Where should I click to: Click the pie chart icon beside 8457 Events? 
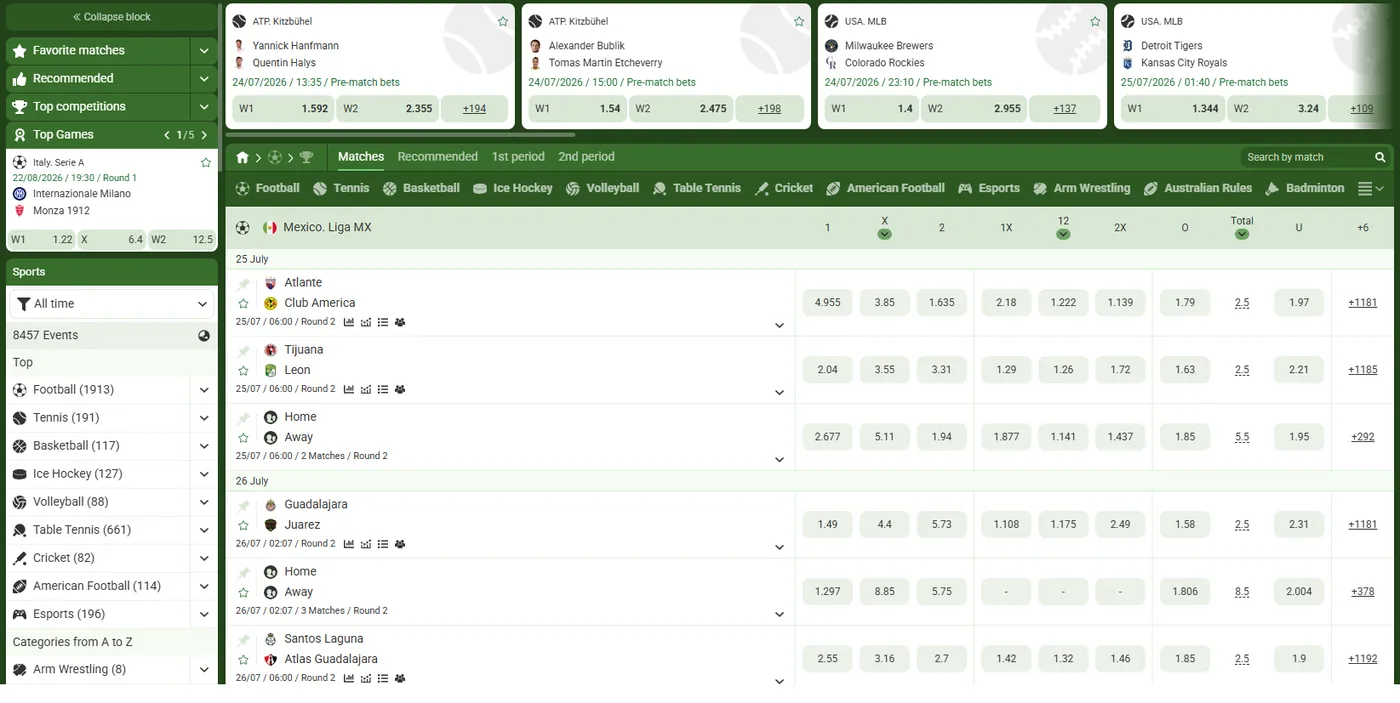click(204, 336)
